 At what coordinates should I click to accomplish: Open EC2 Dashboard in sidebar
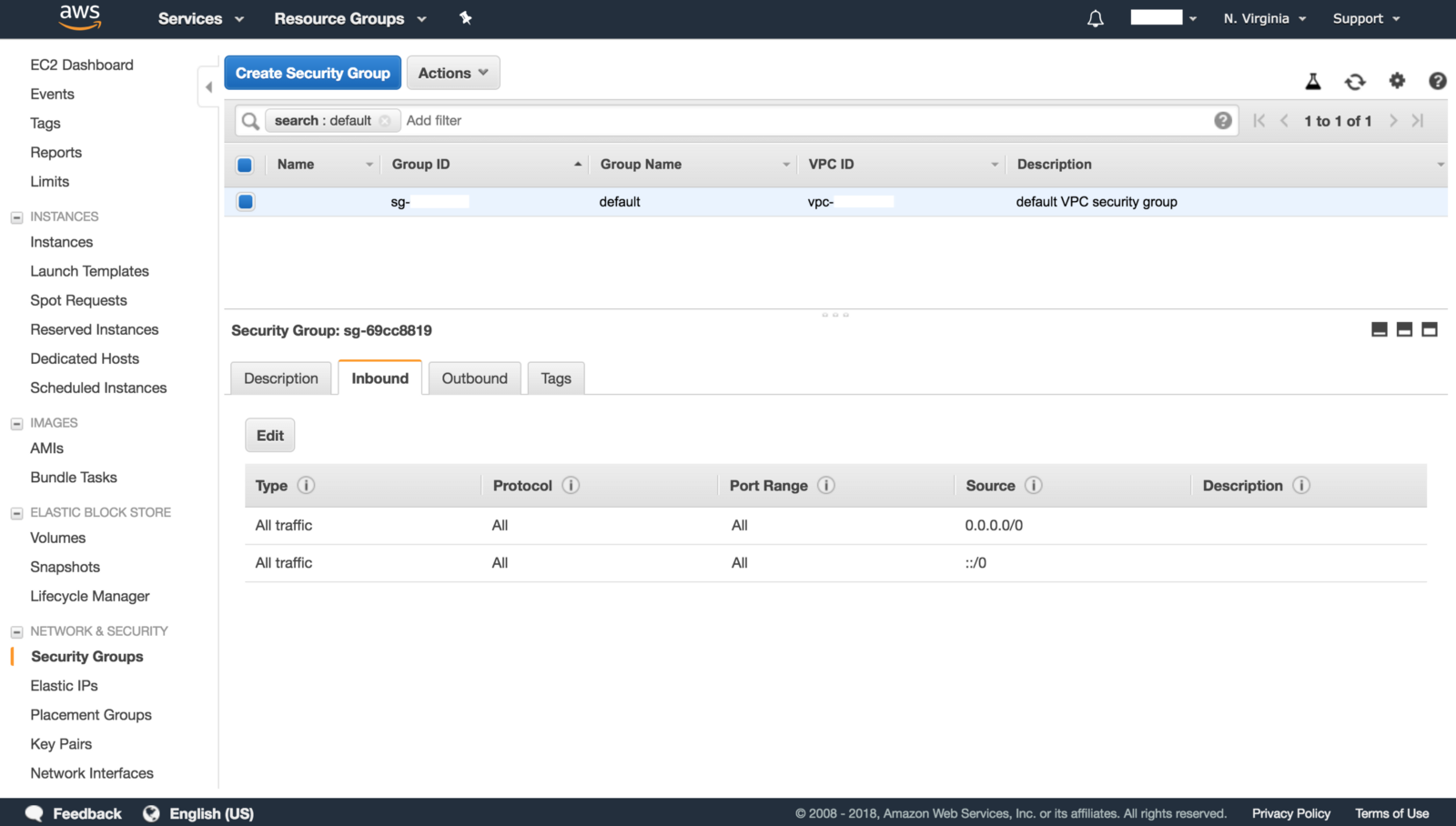[x=82, y=65]
